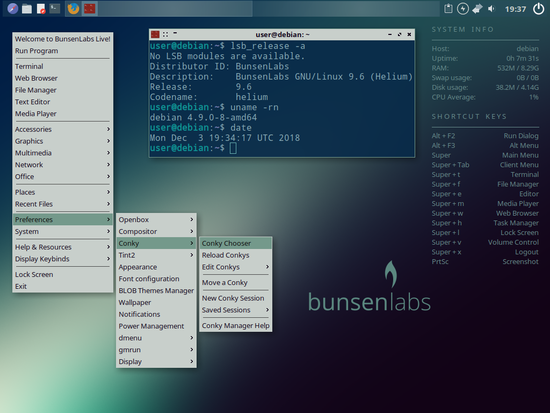
Task: Click the volume speaker tray icon
Action: 491,9
